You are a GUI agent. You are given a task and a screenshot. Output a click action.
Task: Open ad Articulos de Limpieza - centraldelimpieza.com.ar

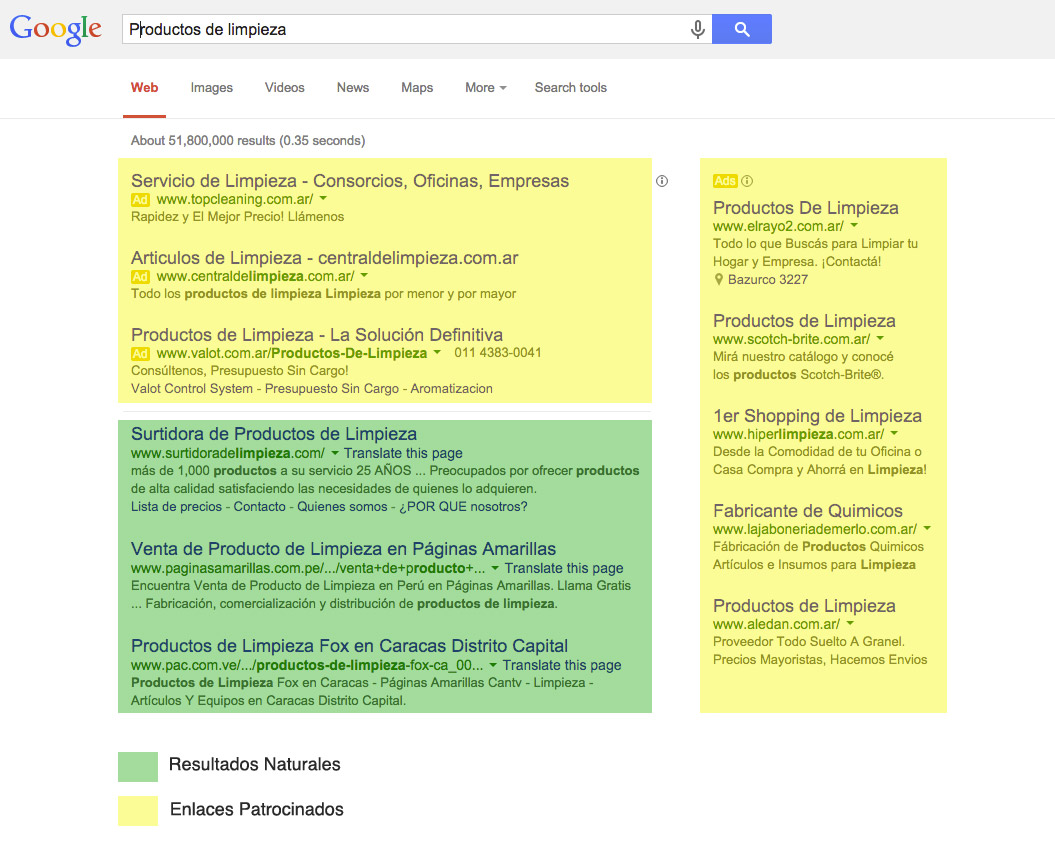pos(324,258)
